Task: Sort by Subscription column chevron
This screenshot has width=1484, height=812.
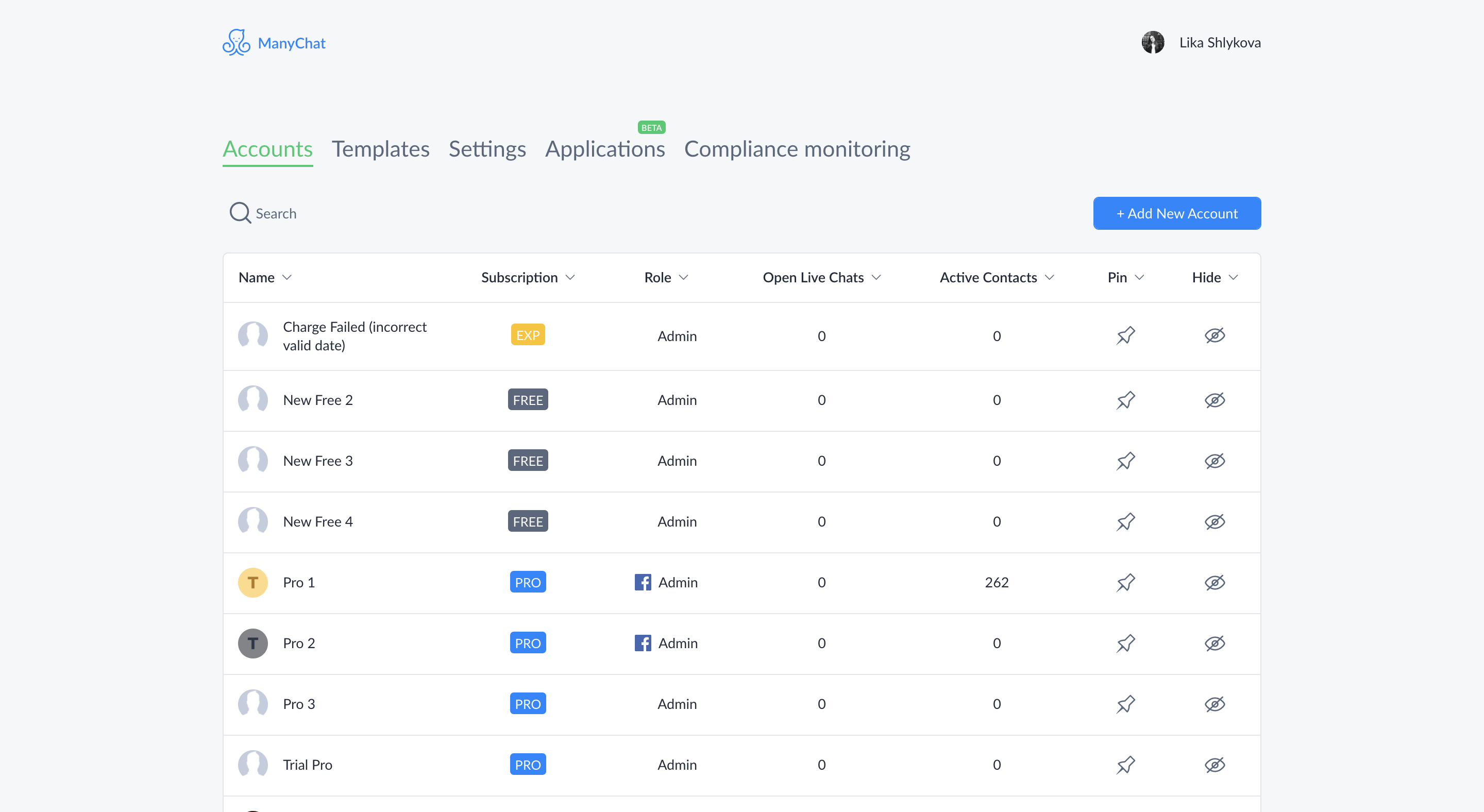Action: tap(570, 278)
